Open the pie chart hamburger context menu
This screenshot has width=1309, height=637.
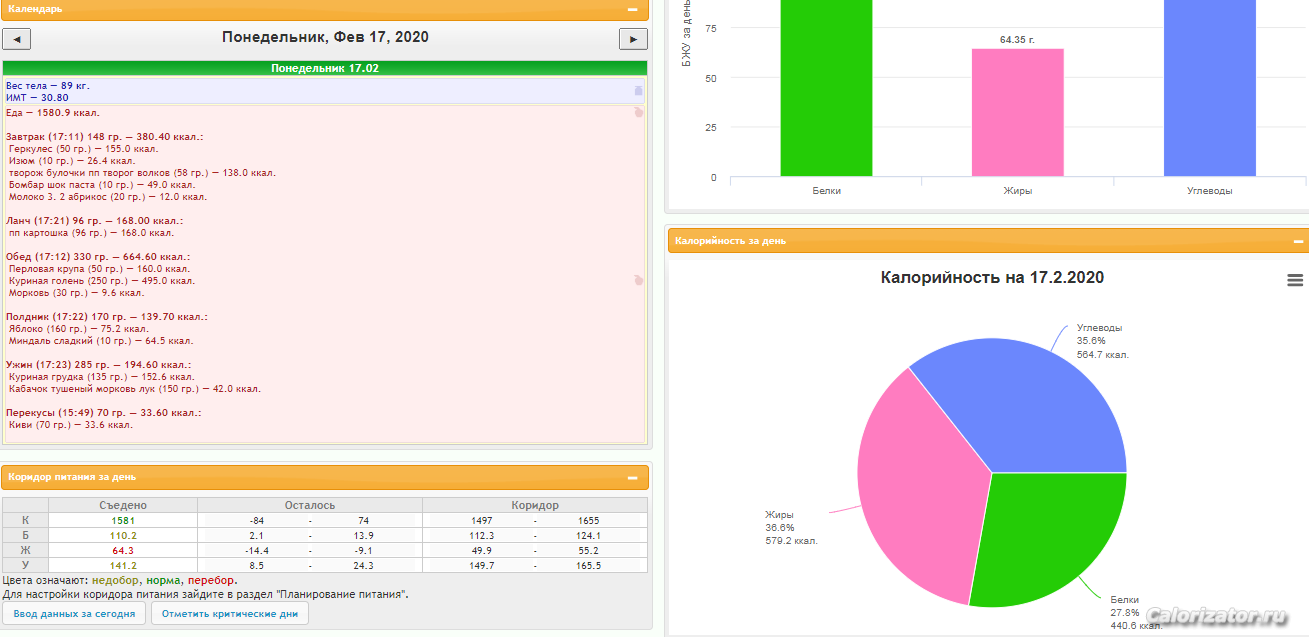coord(1295,281)
